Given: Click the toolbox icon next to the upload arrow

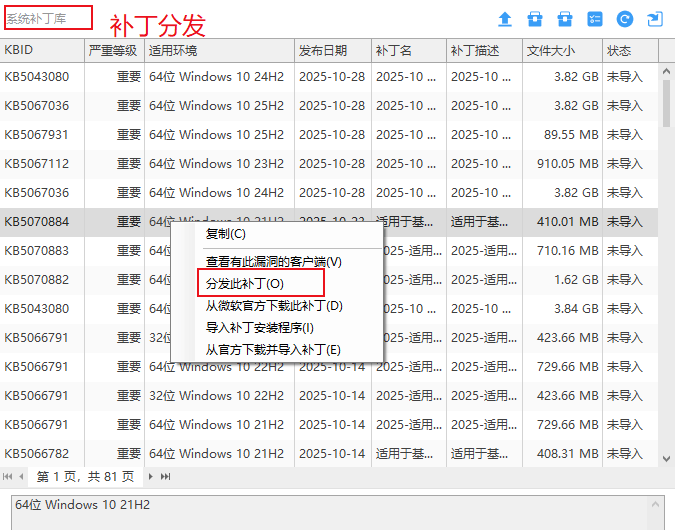Looking at the screenshot, I should coord(535,19).
